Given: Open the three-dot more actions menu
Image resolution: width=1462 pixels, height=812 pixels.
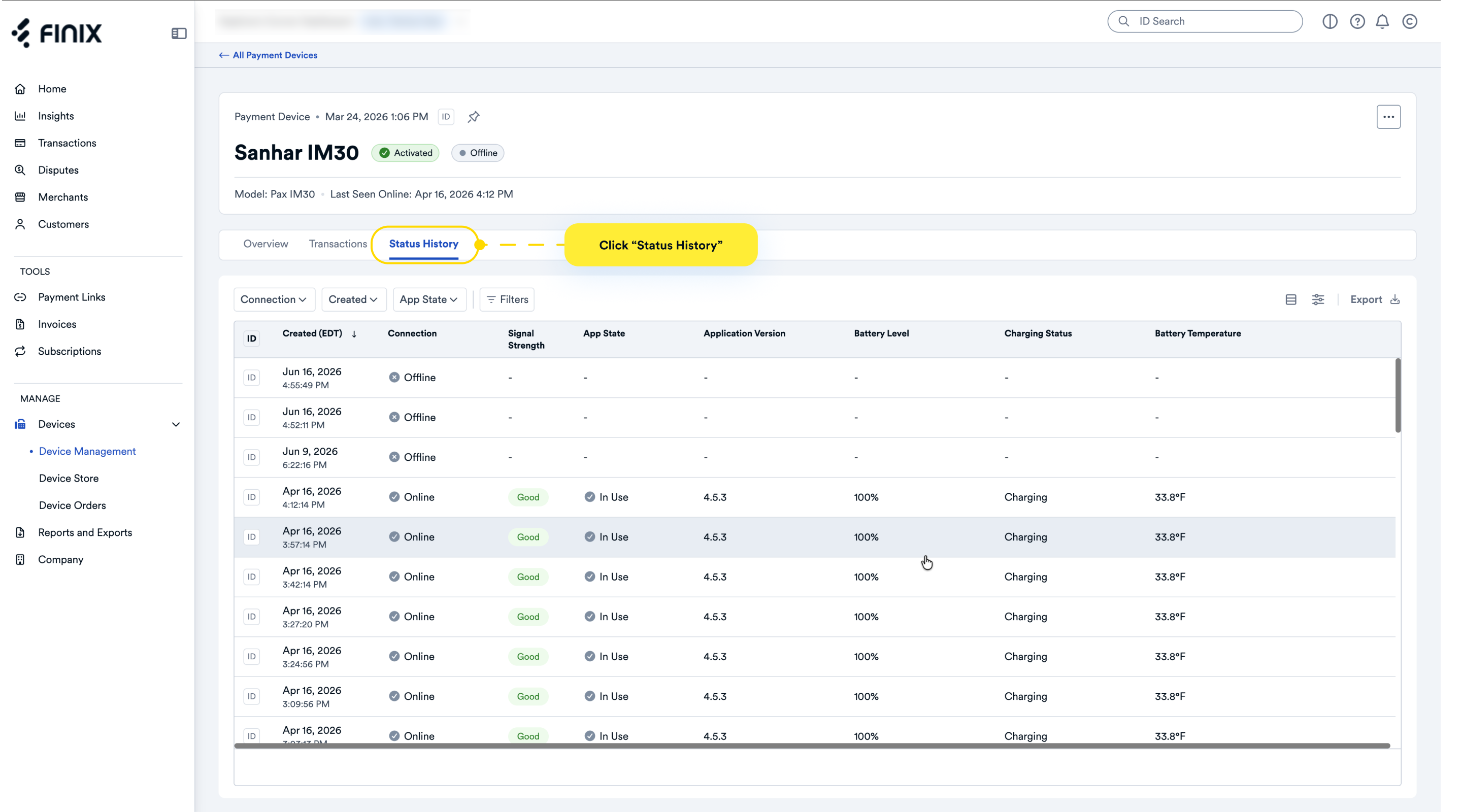Looking at the screenshot, I should (x=1388, y=117).
